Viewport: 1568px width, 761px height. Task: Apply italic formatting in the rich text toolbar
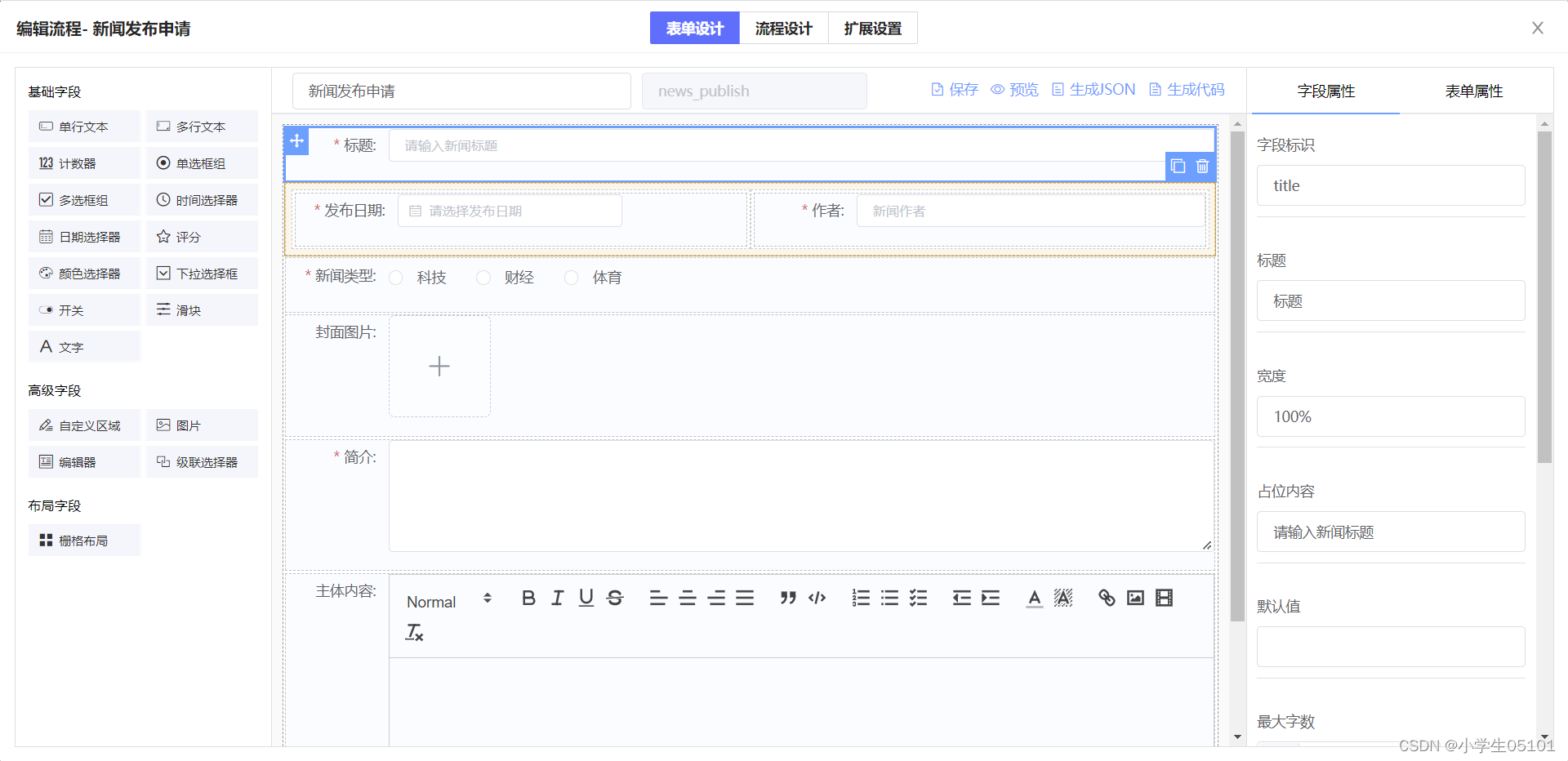(x=556, y=598)
